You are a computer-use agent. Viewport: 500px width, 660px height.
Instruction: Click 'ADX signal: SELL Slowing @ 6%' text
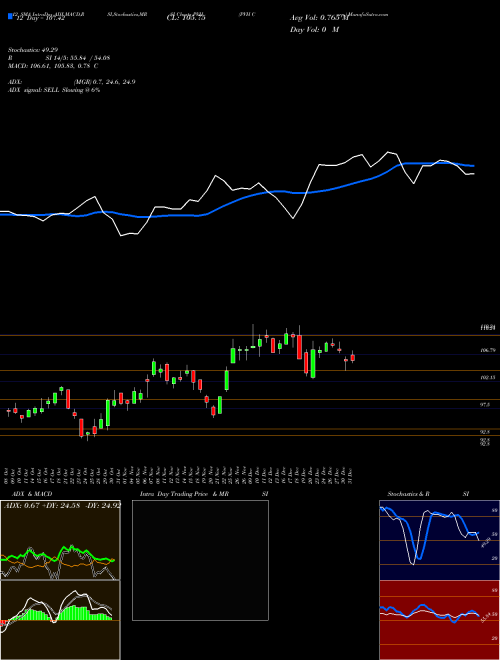pyautogui.click(x=54, y=90)
